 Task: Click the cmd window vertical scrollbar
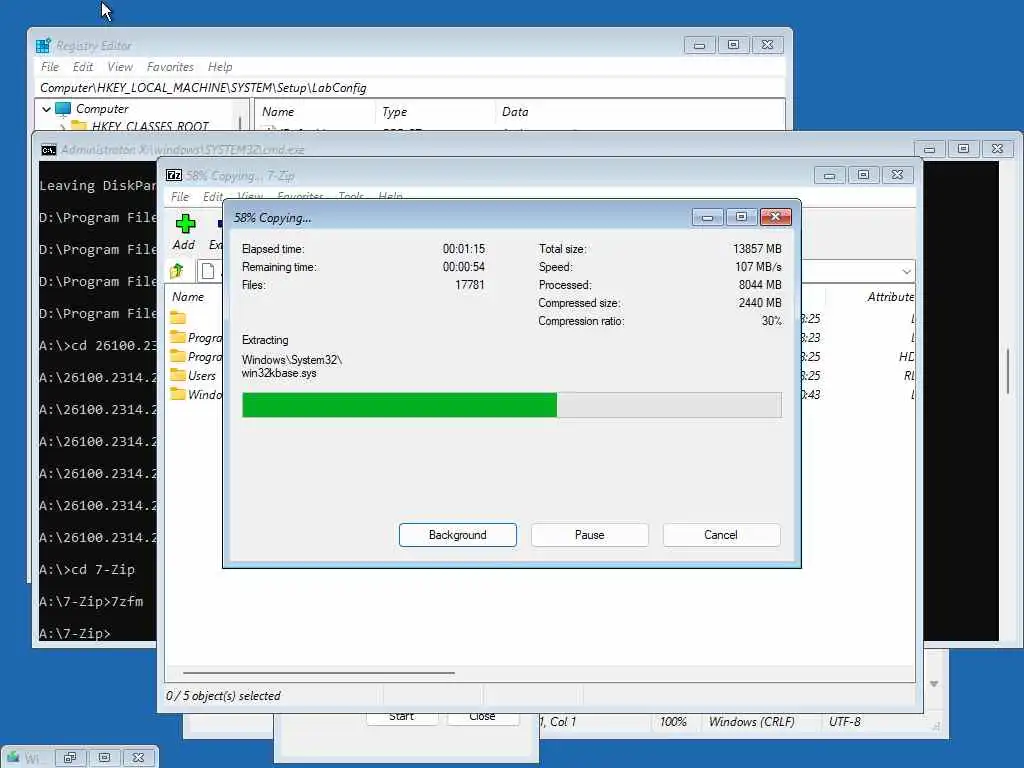coord(1008,372)
